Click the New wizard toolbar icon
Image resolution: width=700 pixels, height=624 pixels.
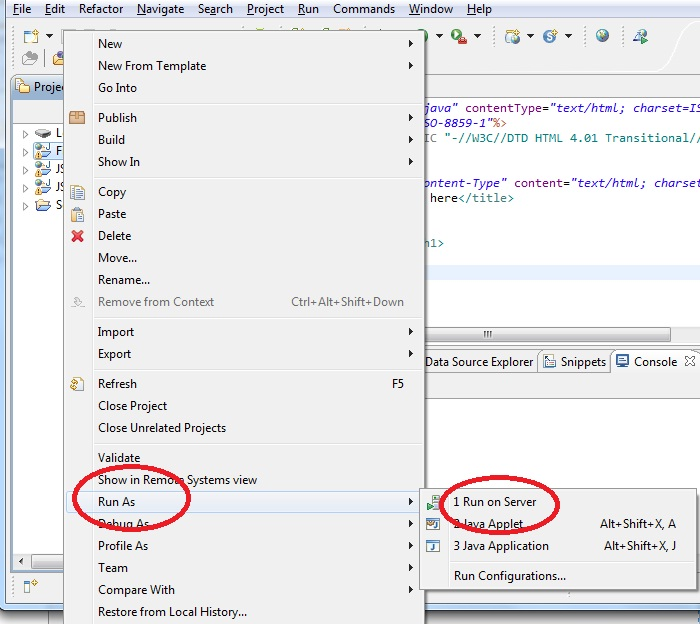[x=30, y=36]
